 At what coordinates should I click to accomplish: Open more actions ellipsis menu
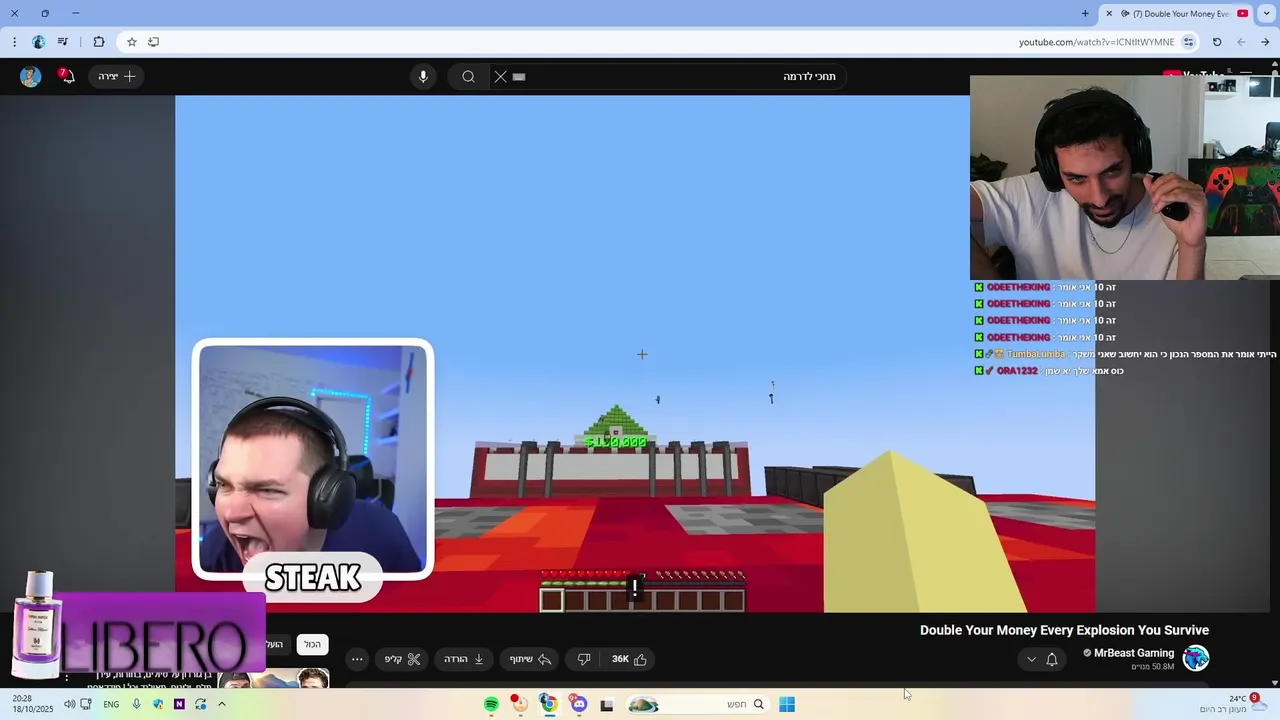(x=357, y=659)
